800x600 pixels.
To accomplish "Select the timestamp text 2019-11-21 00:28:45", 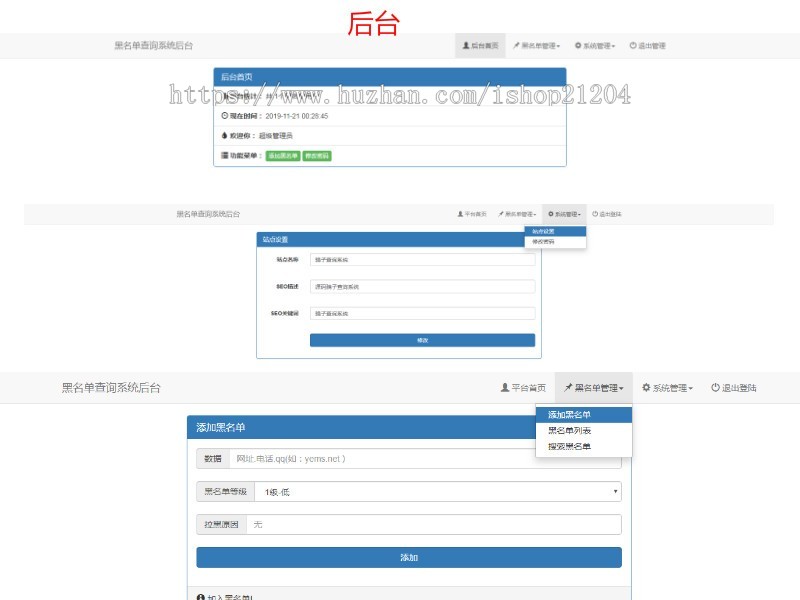I will pyautogui.click(x=296, y=116).
